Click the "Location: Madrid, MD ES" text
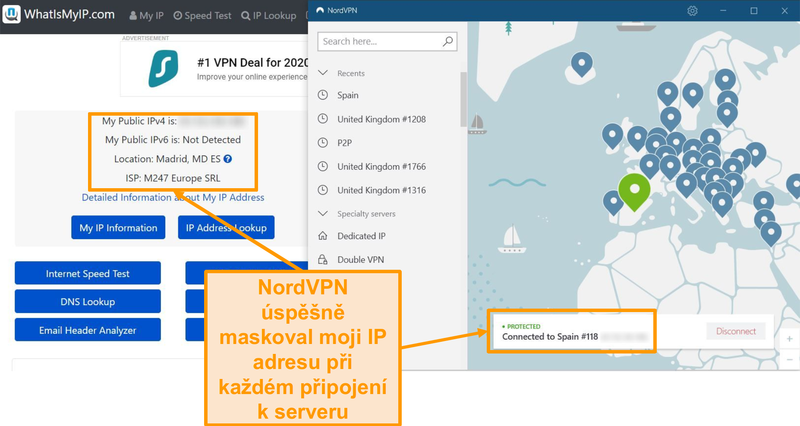 (x=167, y=159)
